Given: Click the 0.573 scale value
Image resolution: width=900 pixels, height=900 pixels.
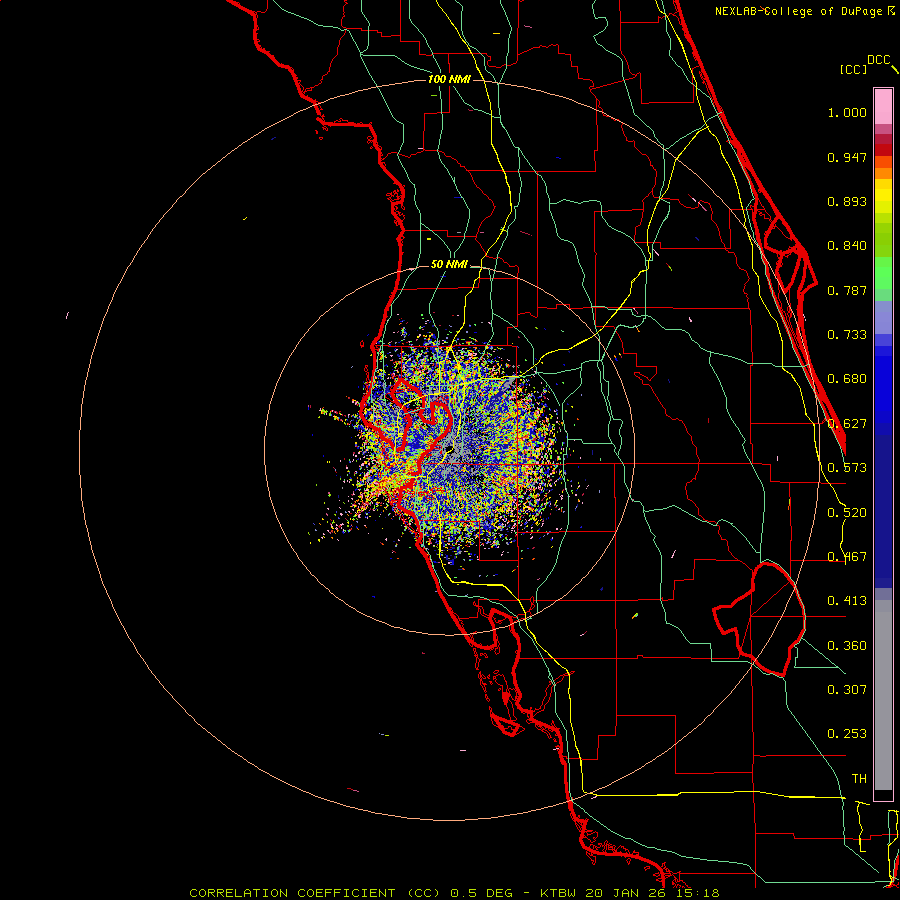Looking at the screenshot, I should pyautogui.click(x=847, y=468).
